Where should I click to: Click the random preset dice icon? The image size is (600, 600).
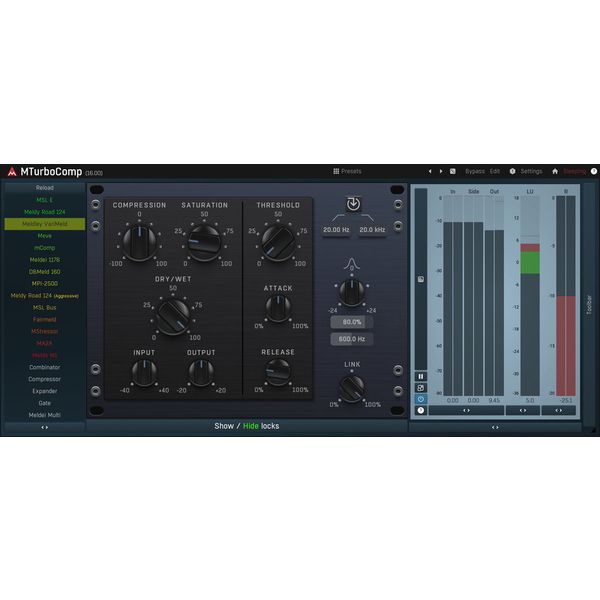click(x=453, y=171)
